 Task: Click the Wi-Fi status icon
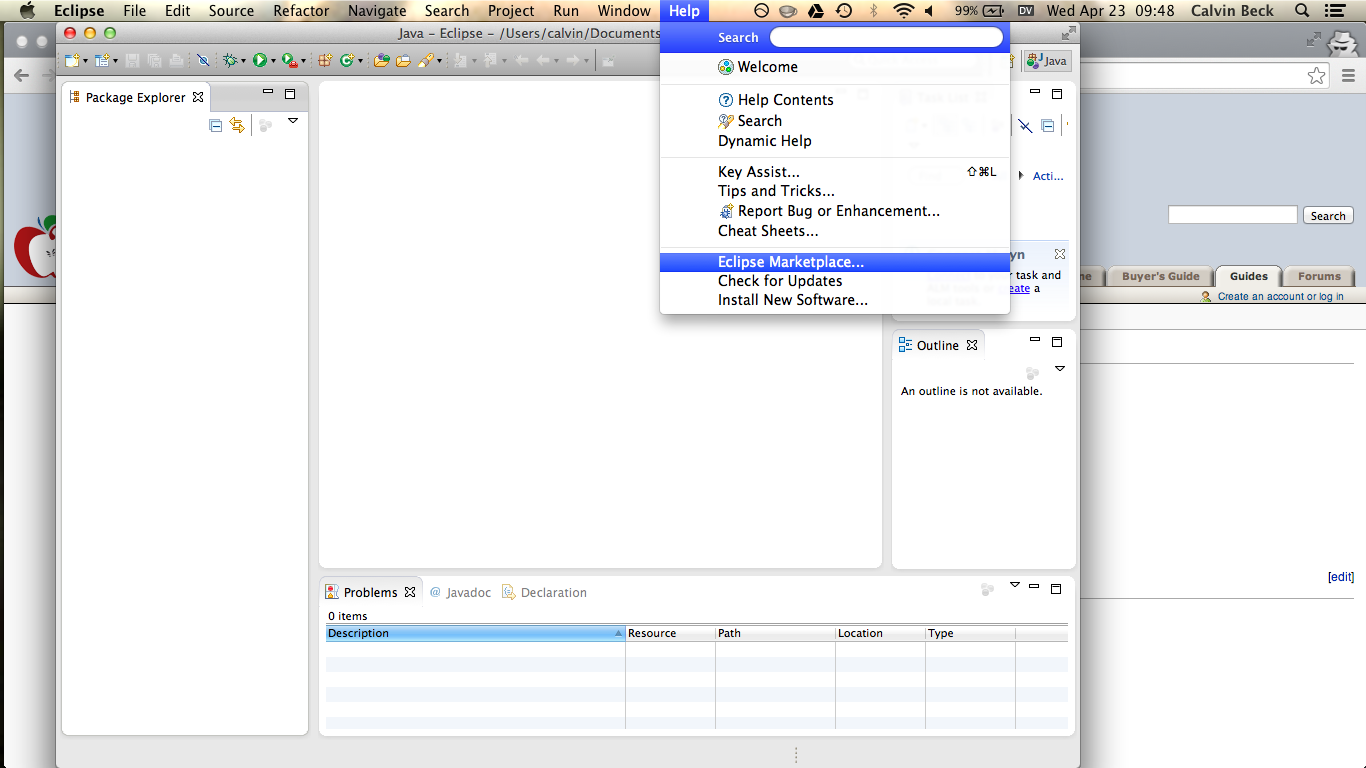(x=904, y=11)
